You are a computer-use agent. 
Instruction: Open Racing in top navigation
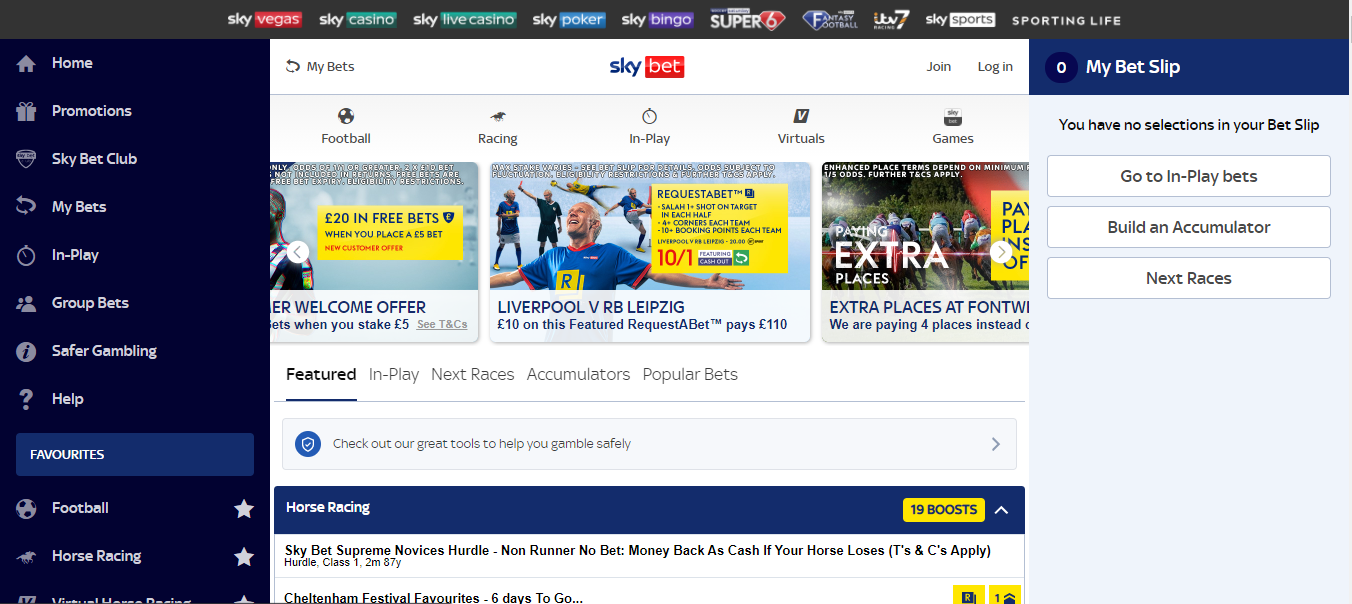coord(498,127)
